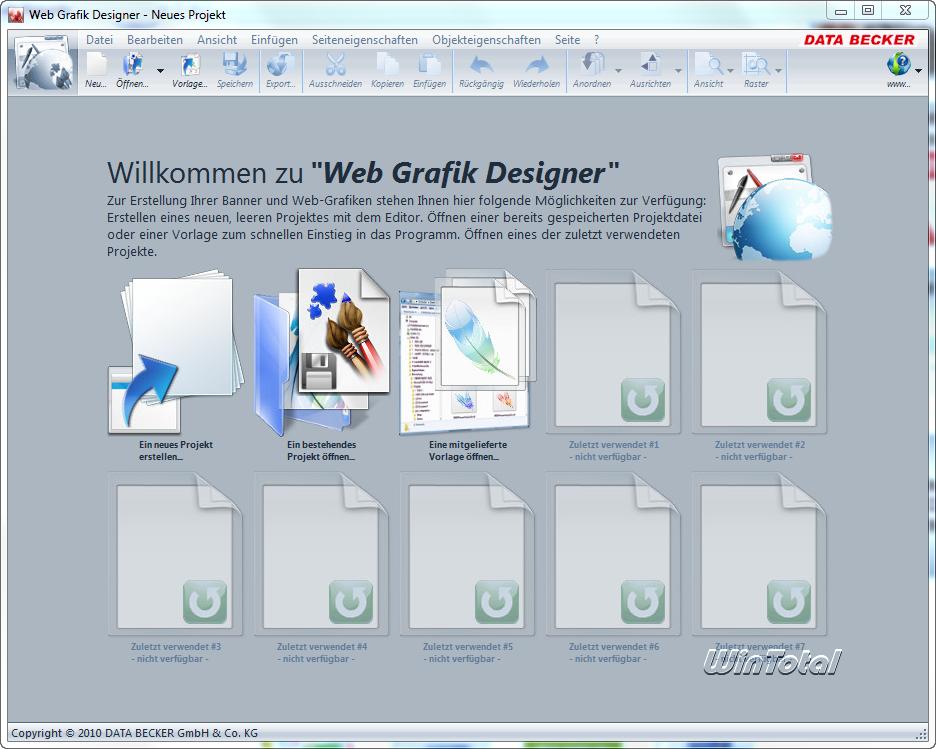936x749 pixels.
Task: Click the app icon in title bar
Action: 17,14
